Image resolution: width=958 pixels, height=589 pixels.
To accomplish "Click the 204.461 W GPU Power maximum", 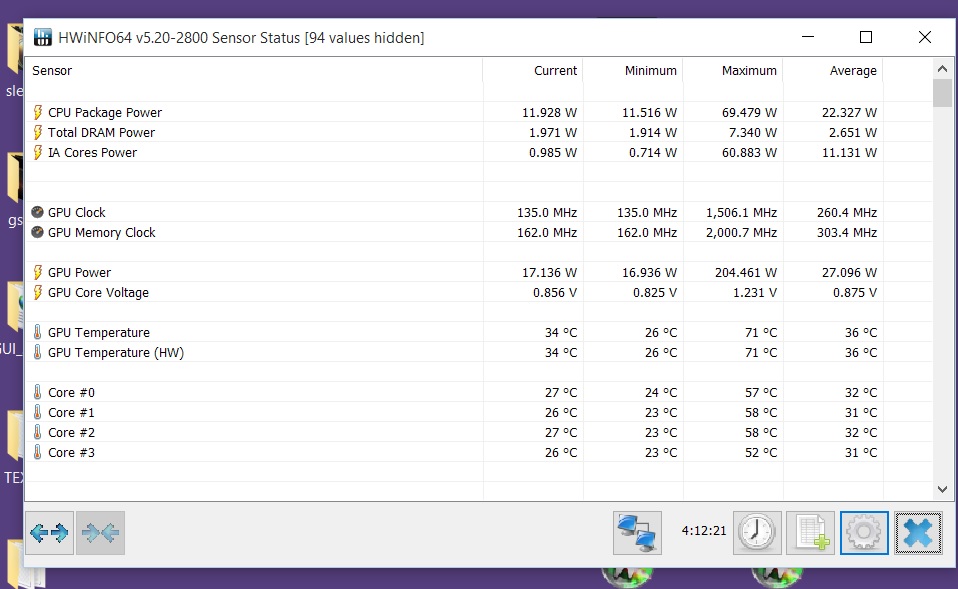I will point(746,273).
